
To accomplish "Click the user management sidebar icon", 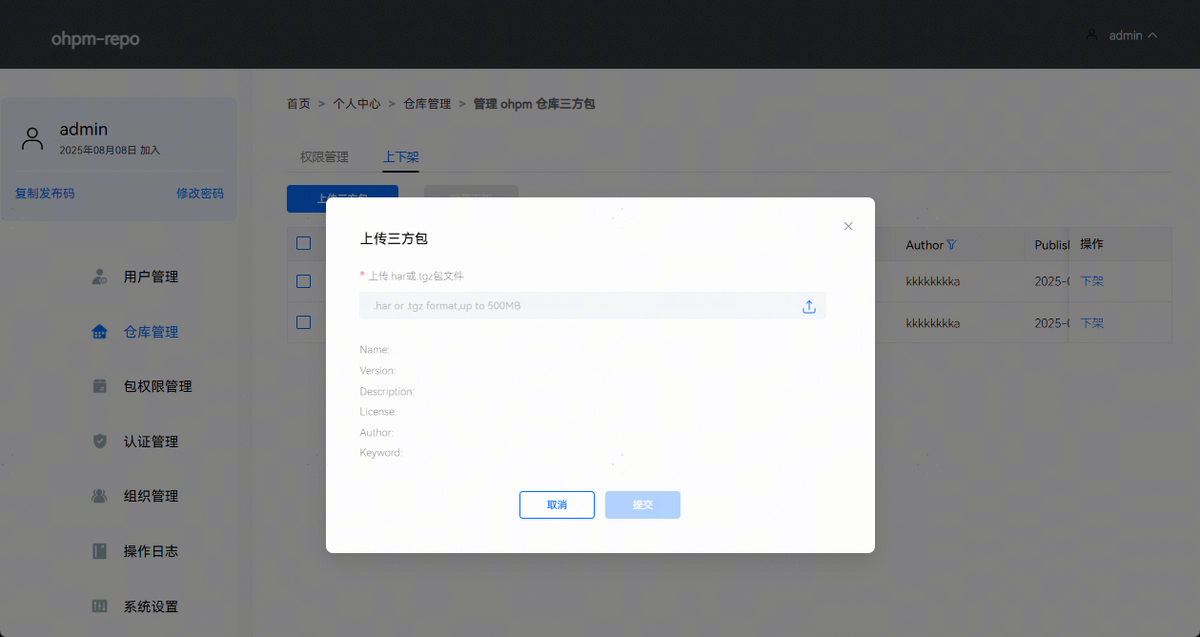I will coord(99,276).
